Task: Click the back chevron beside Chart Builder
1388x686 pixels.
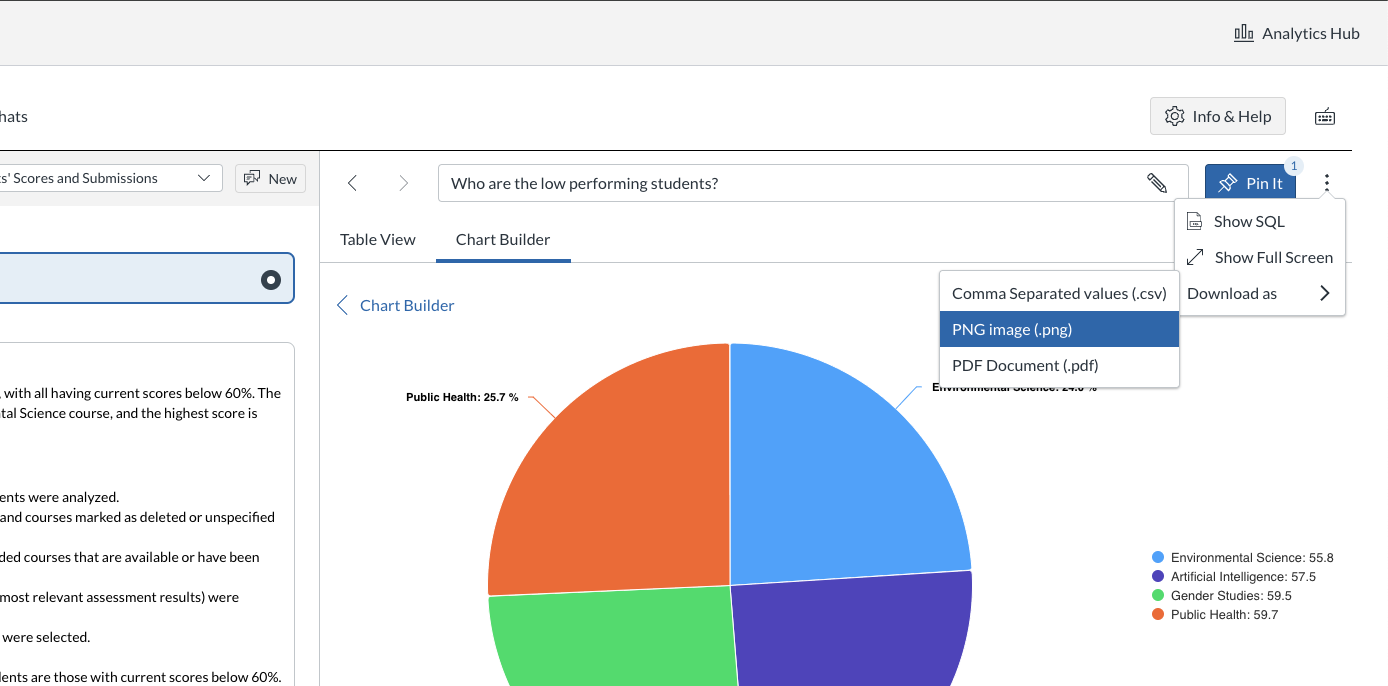Action: tap(343, 305)
